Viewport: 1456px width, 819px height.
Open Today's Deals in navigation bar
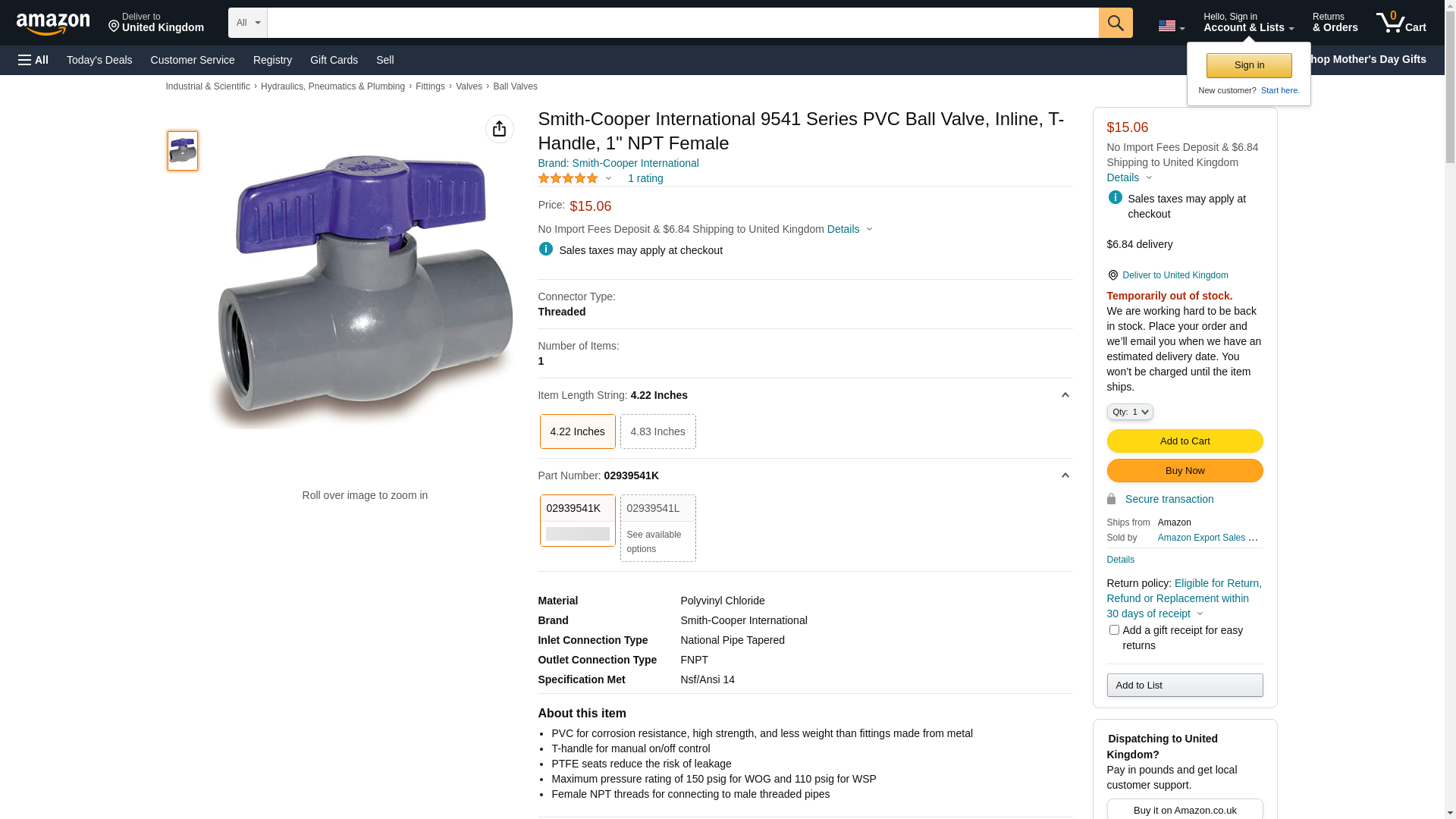click(x=99, y=60)
